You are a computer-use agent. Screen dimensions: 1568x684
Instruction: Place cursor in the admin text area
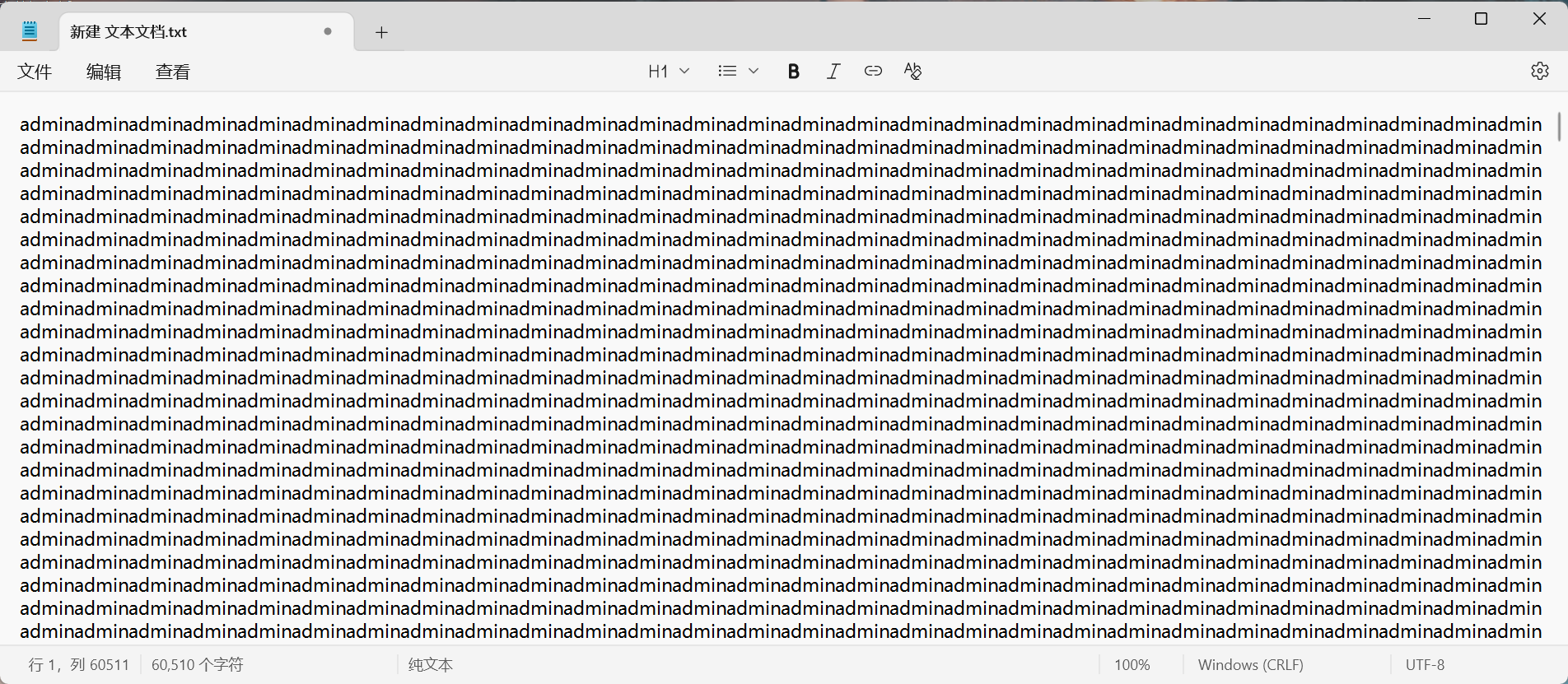click(781, 378)
